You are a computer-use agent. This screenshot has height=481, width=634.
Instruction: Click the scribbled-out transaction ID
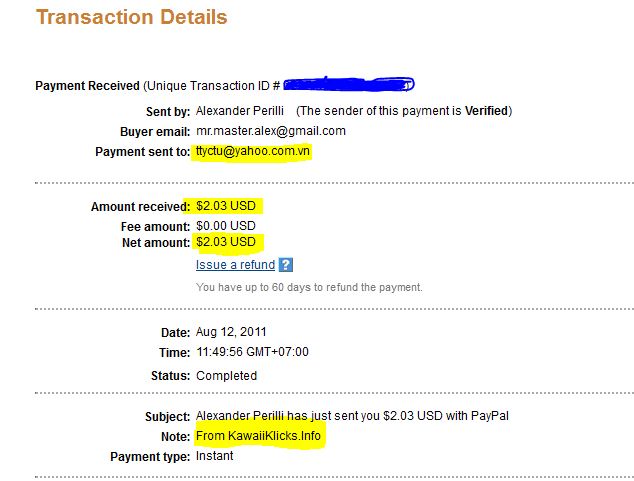coord(349,85)
